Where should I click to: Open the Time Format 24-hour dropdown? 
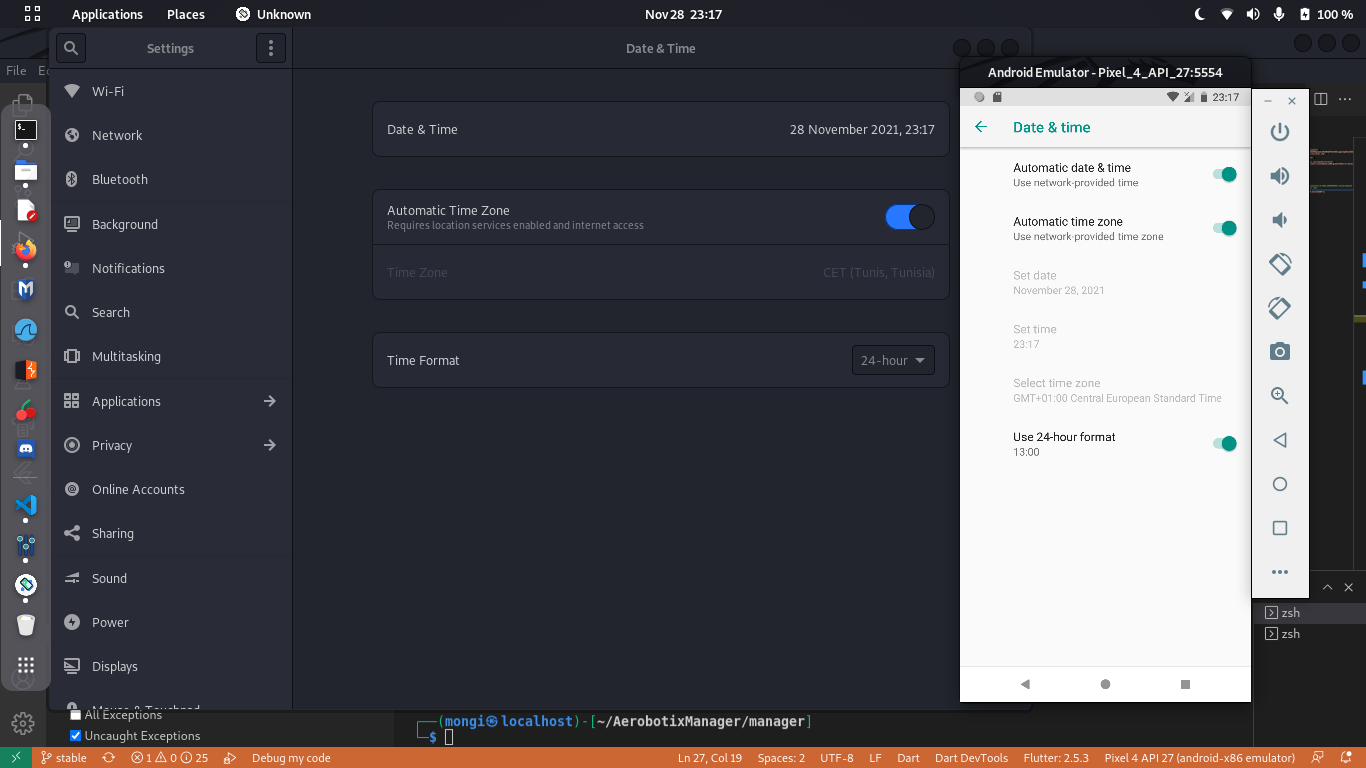pyautogui.click(x=893, y=360)
